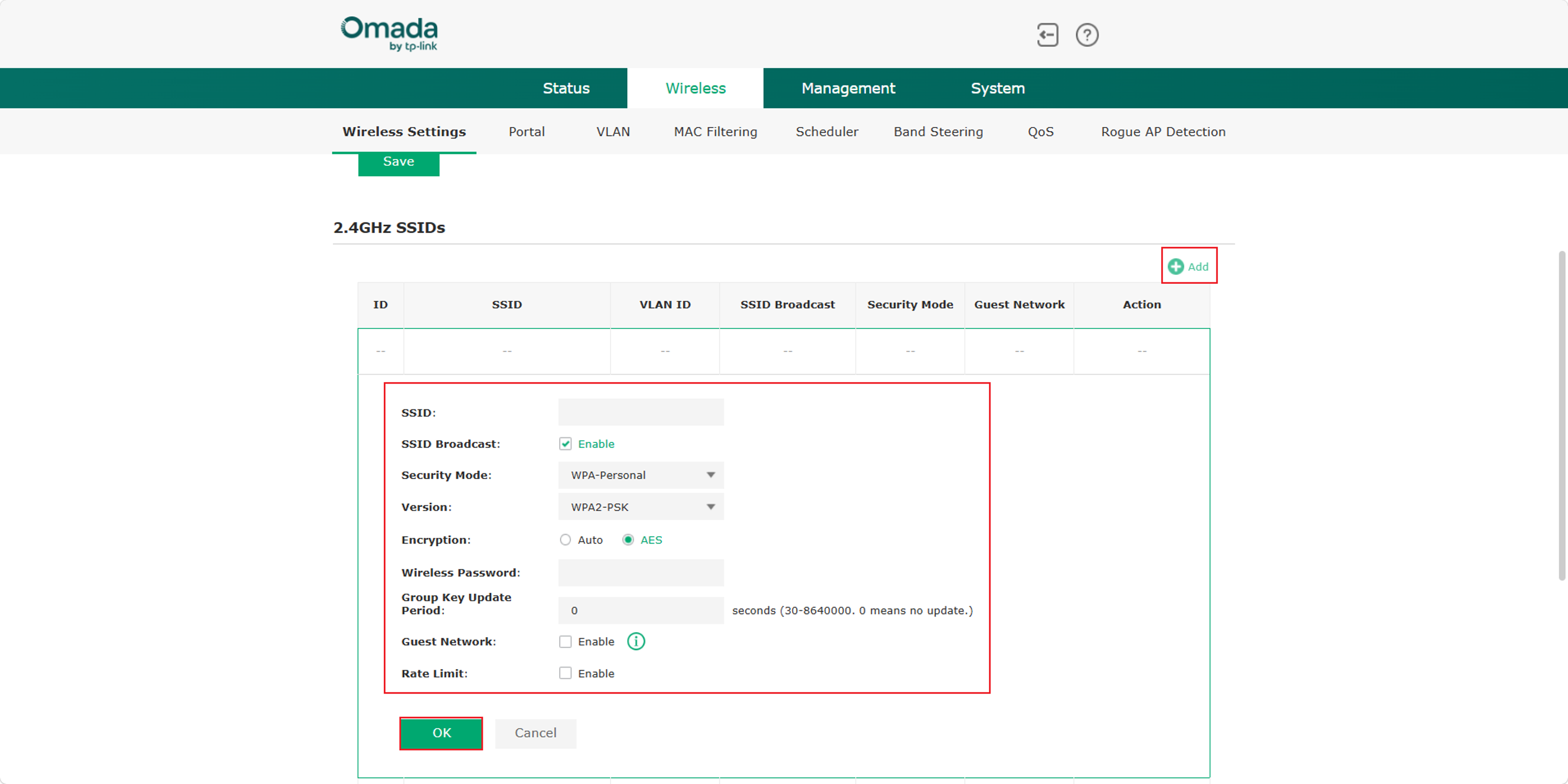Viewport: 1568px width, 784px height.
Task: Switch to the Status tab
Action: point(565,88)
